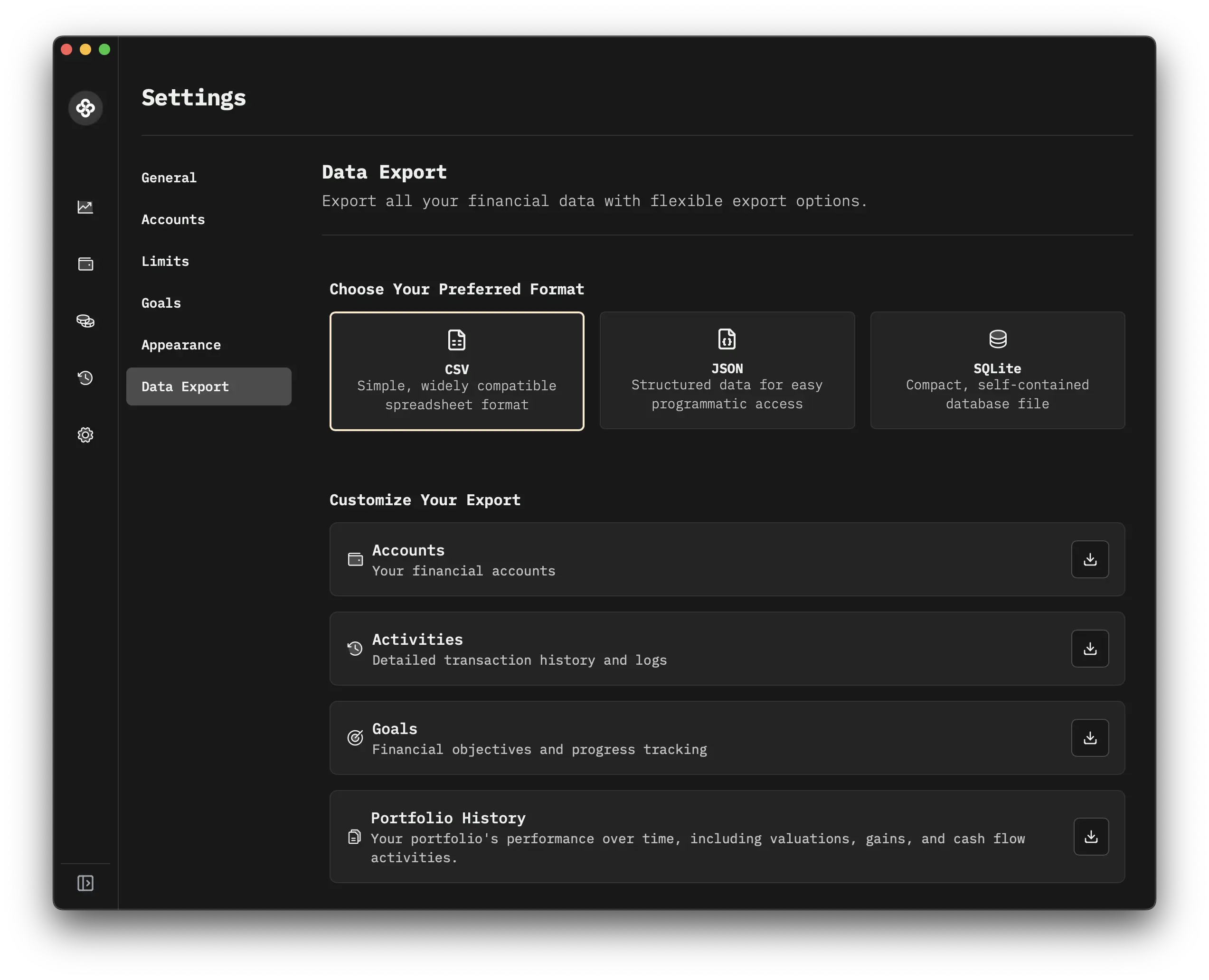Viewport: 1209px width, 980px height.
Task: Click the Portfolio History download icon
Action: point(1090,836)
